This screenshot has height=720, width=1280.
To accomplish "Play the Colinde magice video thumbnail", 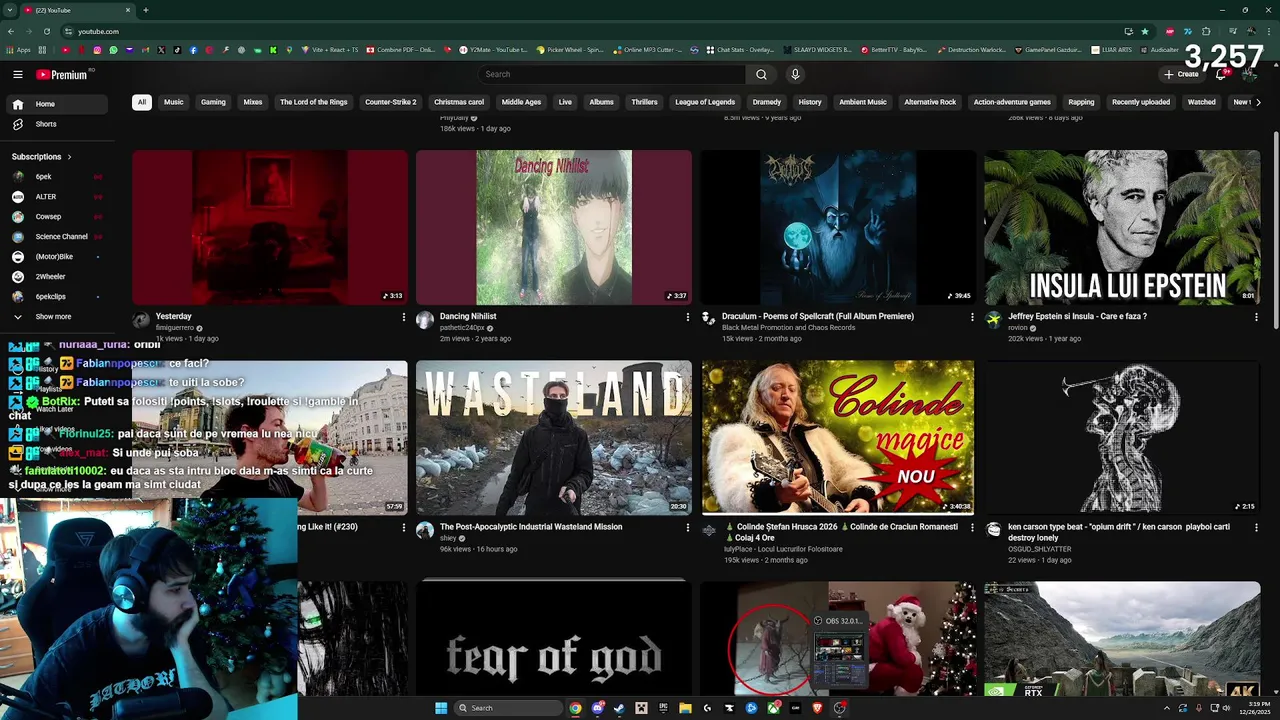I will (x=838, y=437).
